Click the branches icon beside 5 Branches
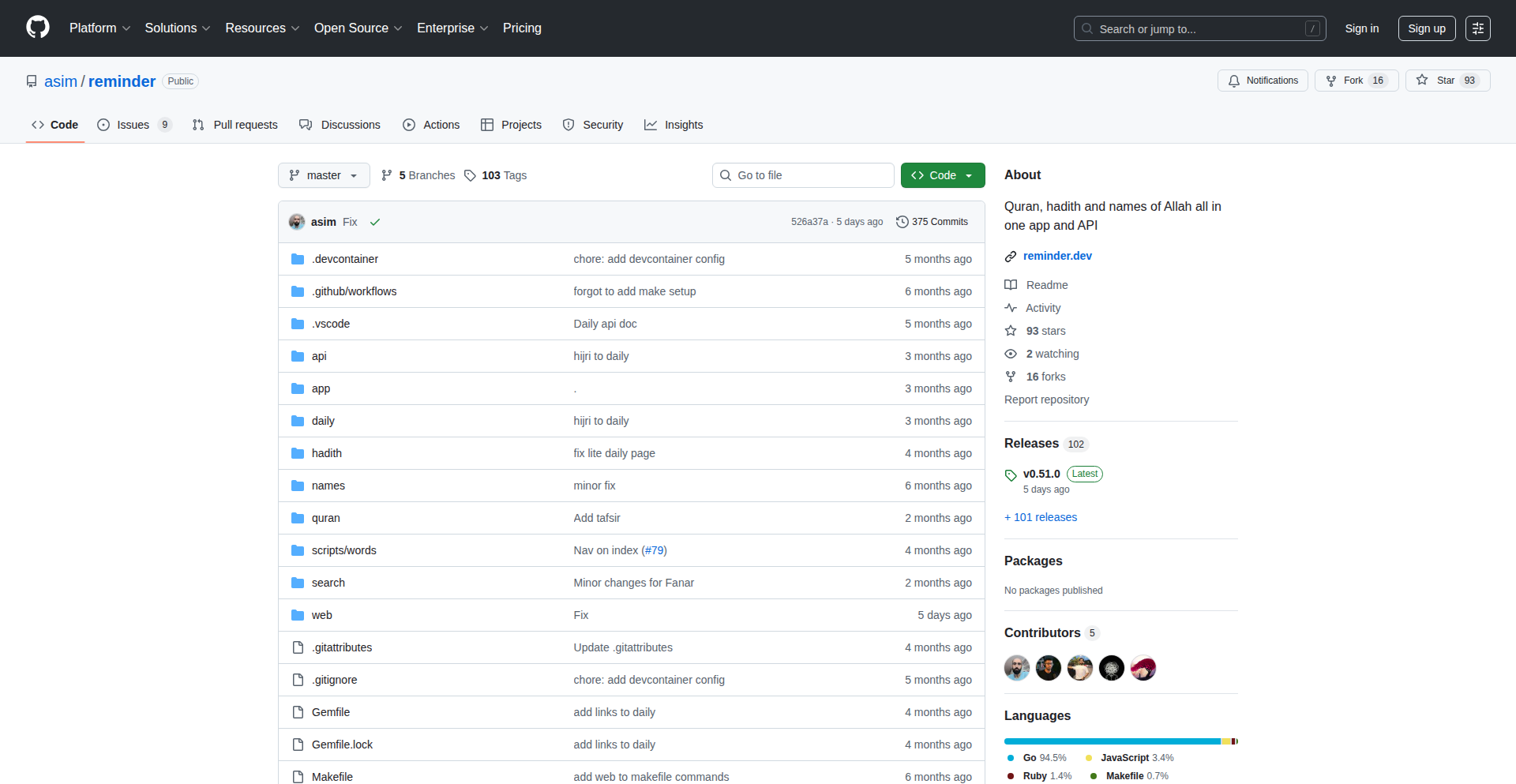 click(387, 175)
